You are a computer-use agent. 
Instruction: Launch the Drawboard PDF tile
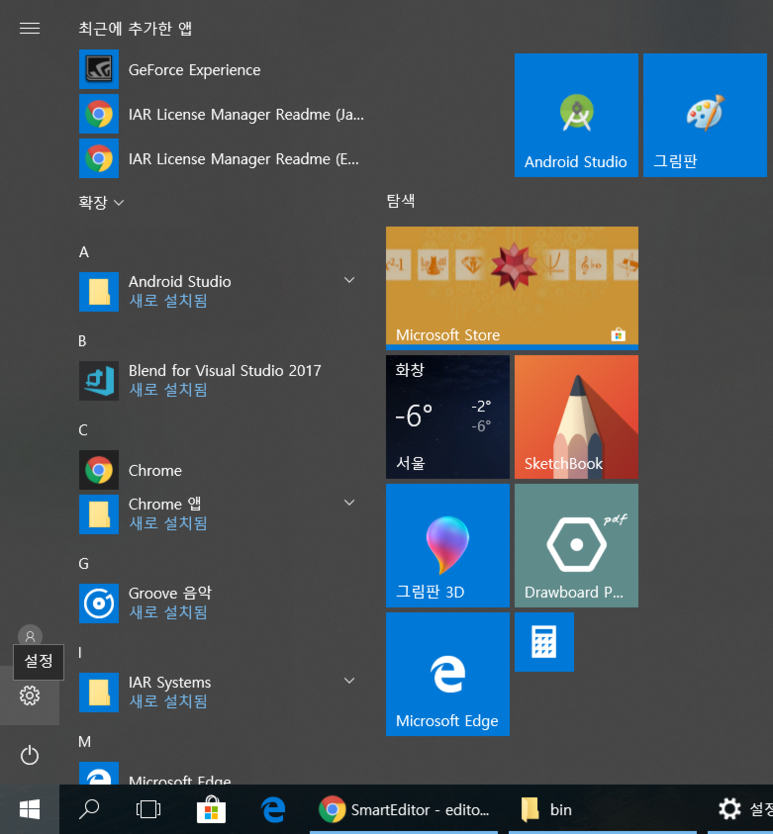pos(576,545)
